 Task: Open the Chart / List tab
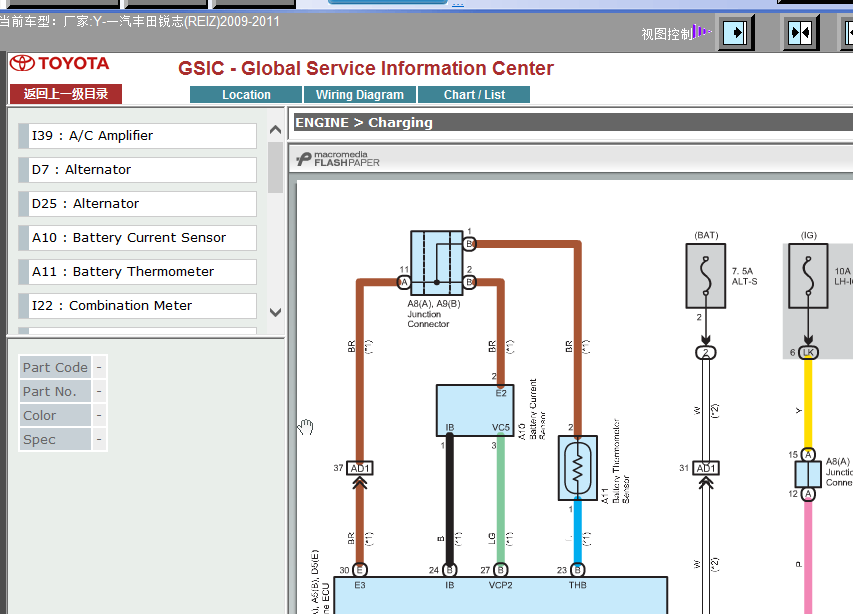pos(474,95)
